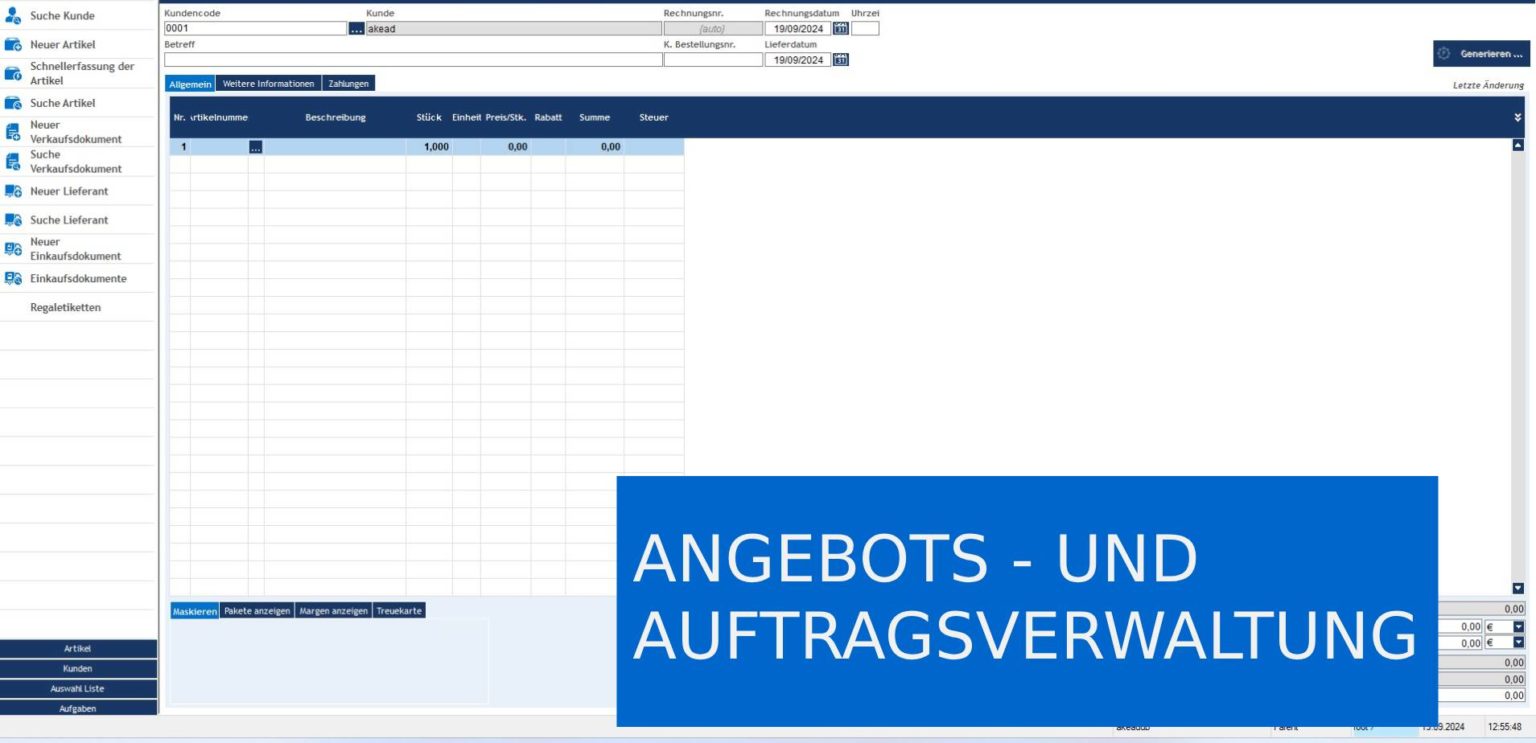Click the Lieferdatum date field
Viewport: 1536px width, 743px height.
tap(798, 60)
